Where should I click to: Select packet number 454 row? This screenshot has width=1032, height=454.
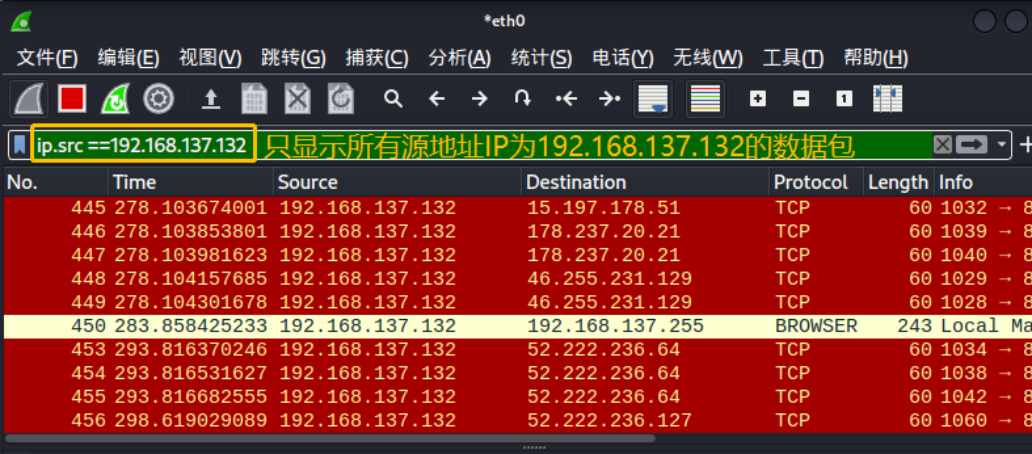click(518, 373)
